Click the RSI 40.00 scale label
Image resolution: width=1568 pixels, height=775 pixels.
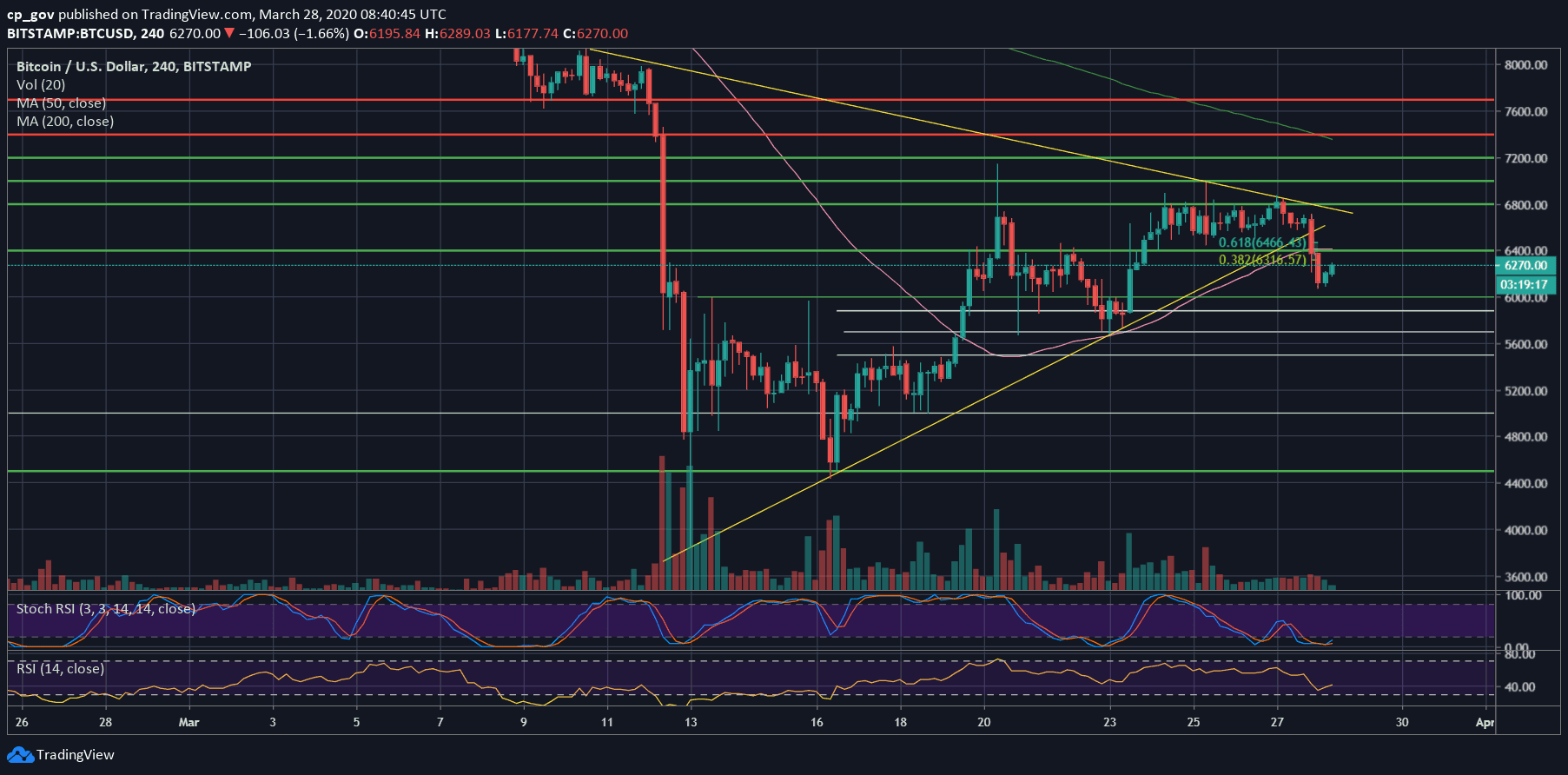(x=1519, y=686)
